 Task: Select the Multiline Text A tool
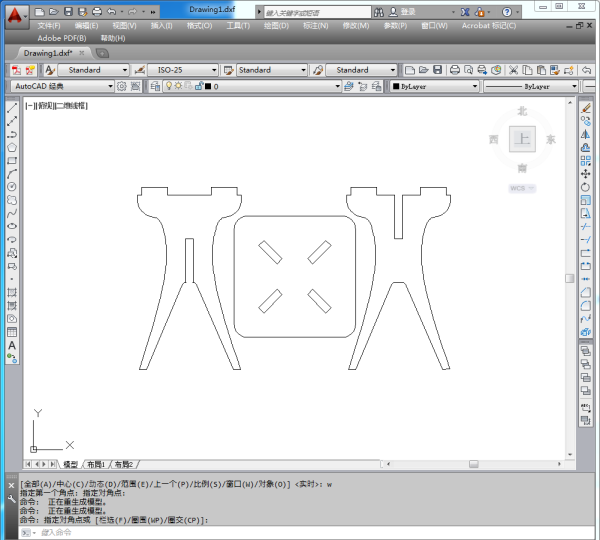(x=12, y=346)
